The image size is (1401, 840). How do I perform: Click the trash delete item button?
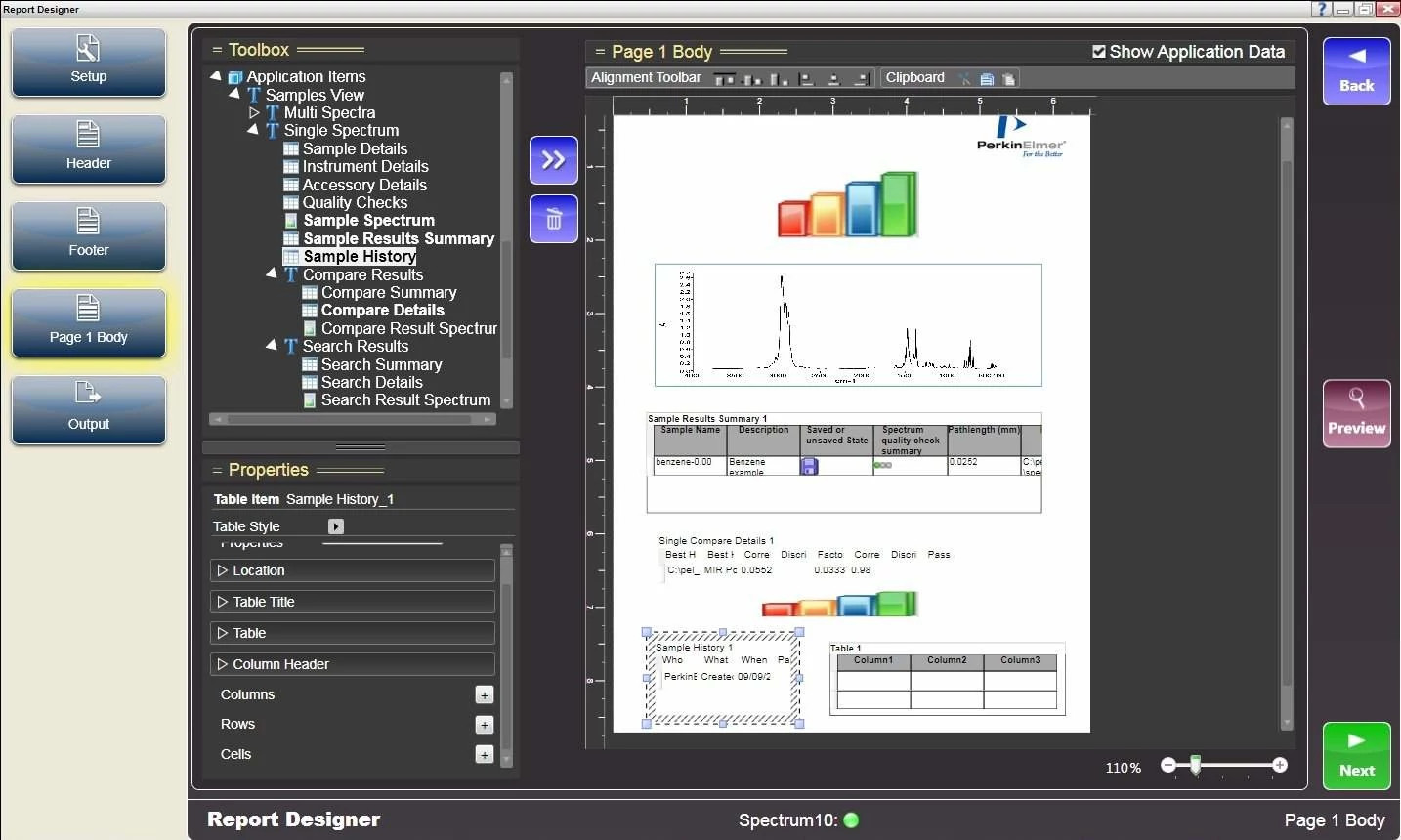click(553, 219)
